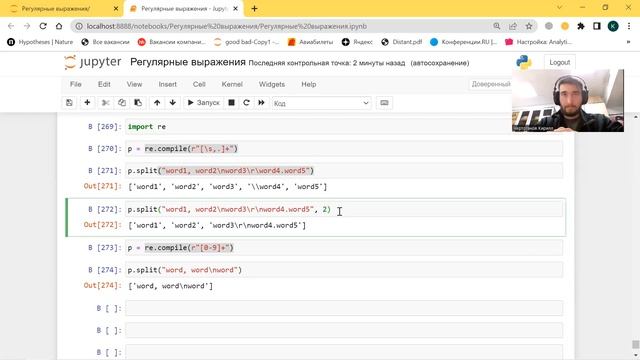
Task: Open tab search chevron in title bar
Action: pyautogui.click(x=559, y=8)
